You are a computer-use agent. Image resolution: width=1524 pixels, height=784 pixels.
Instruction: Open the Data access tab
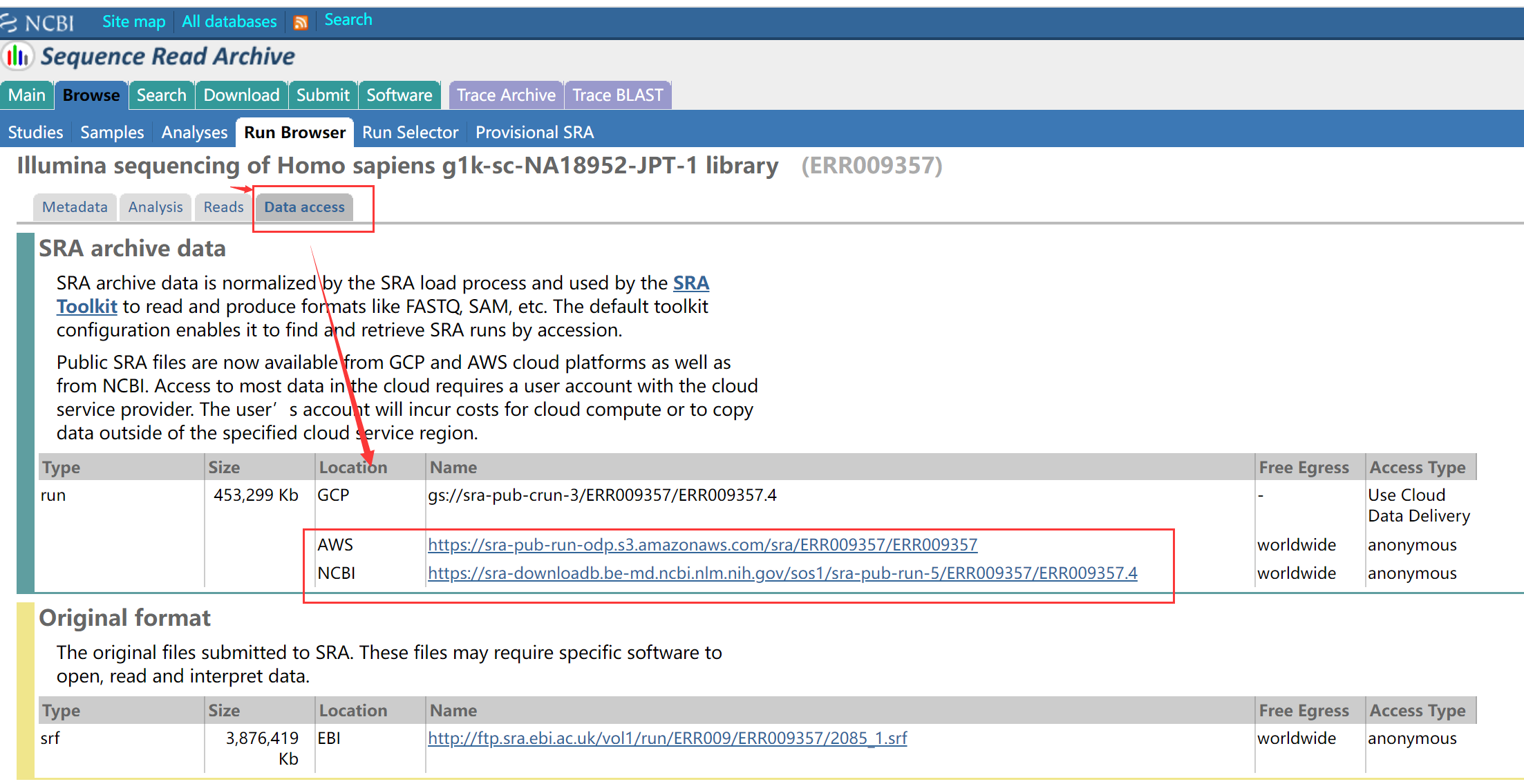point(304,207)
